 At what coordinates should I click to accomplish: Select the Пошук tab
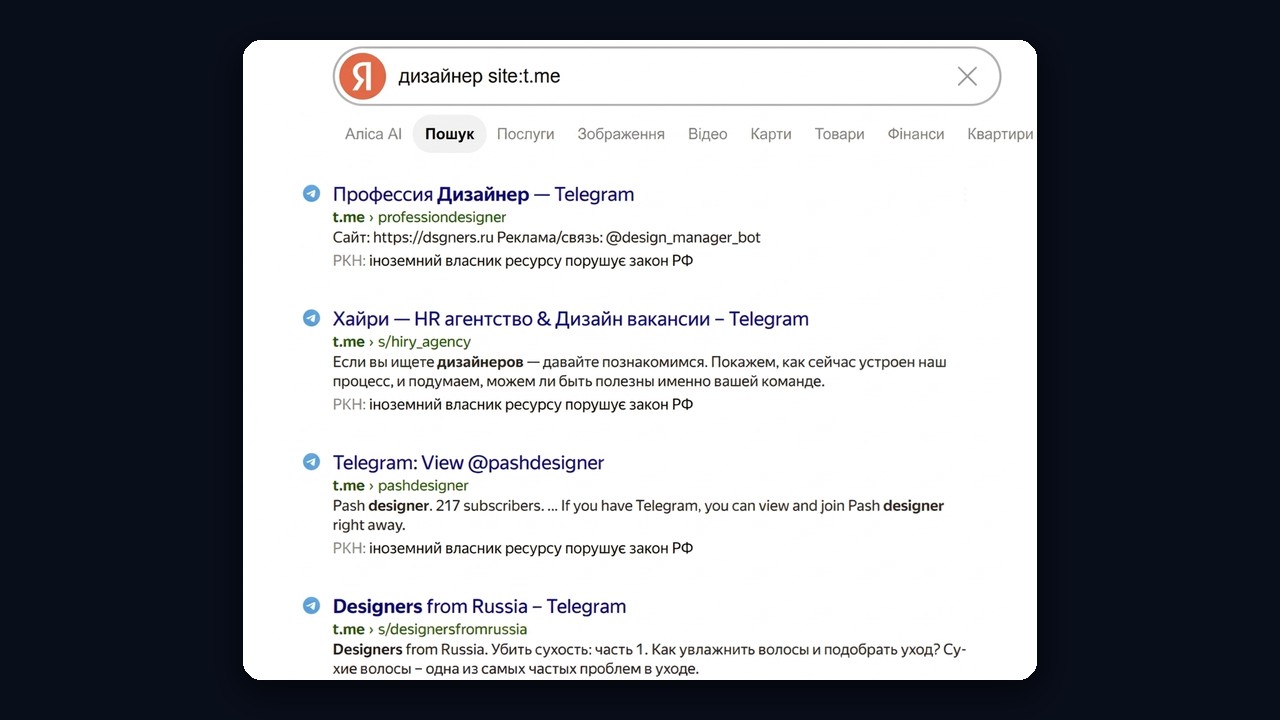[x=449, y=134]
